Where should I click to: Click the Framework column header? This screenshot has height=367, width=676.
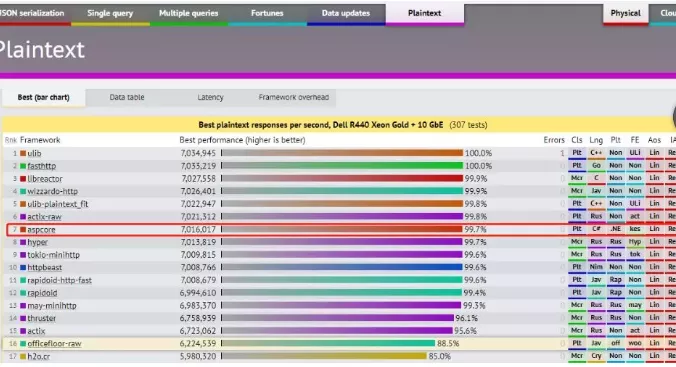click(40, 140)
